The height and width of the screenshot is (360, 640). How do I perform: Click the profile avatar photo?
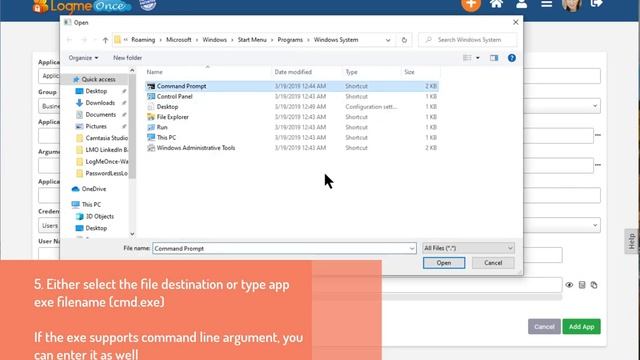571,5
